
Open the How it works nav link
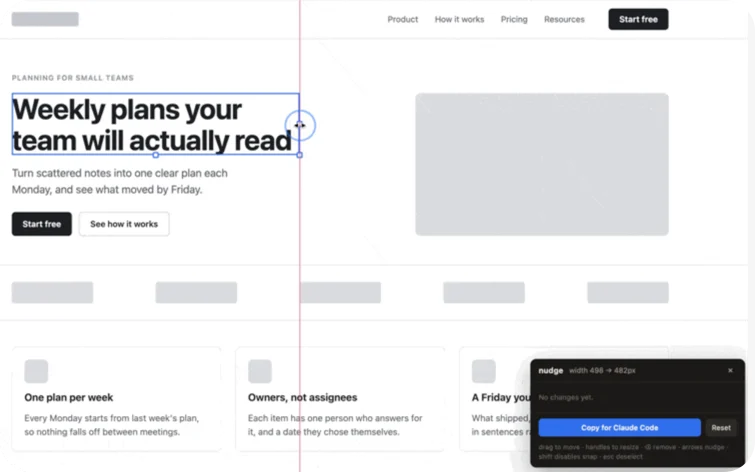(x=459, y=19)
